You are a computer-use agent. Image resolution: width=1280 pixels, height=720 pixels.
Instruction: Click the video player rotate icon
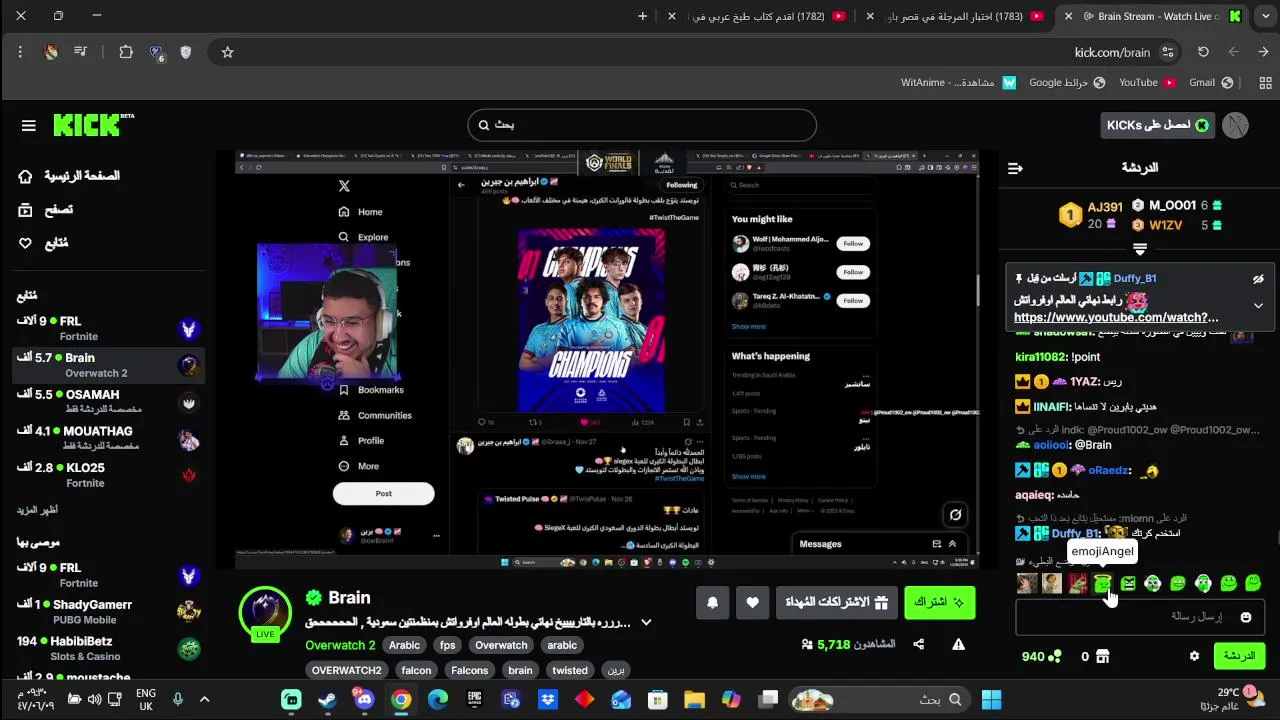[x=955, y=515]
